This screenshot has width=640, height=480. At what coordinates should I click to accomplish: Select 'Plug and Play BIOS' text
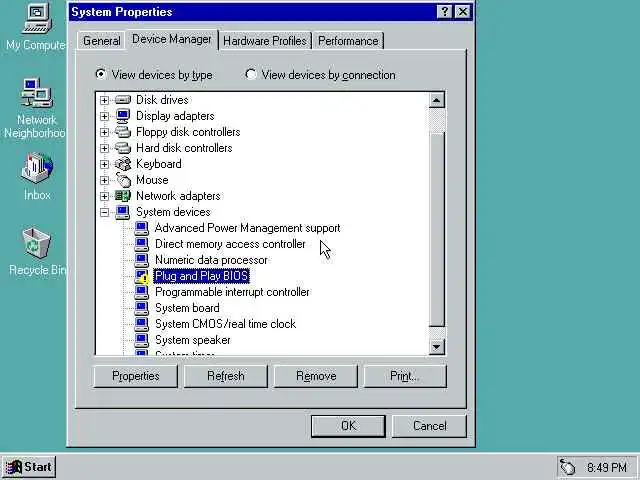(x=202, y=276)
